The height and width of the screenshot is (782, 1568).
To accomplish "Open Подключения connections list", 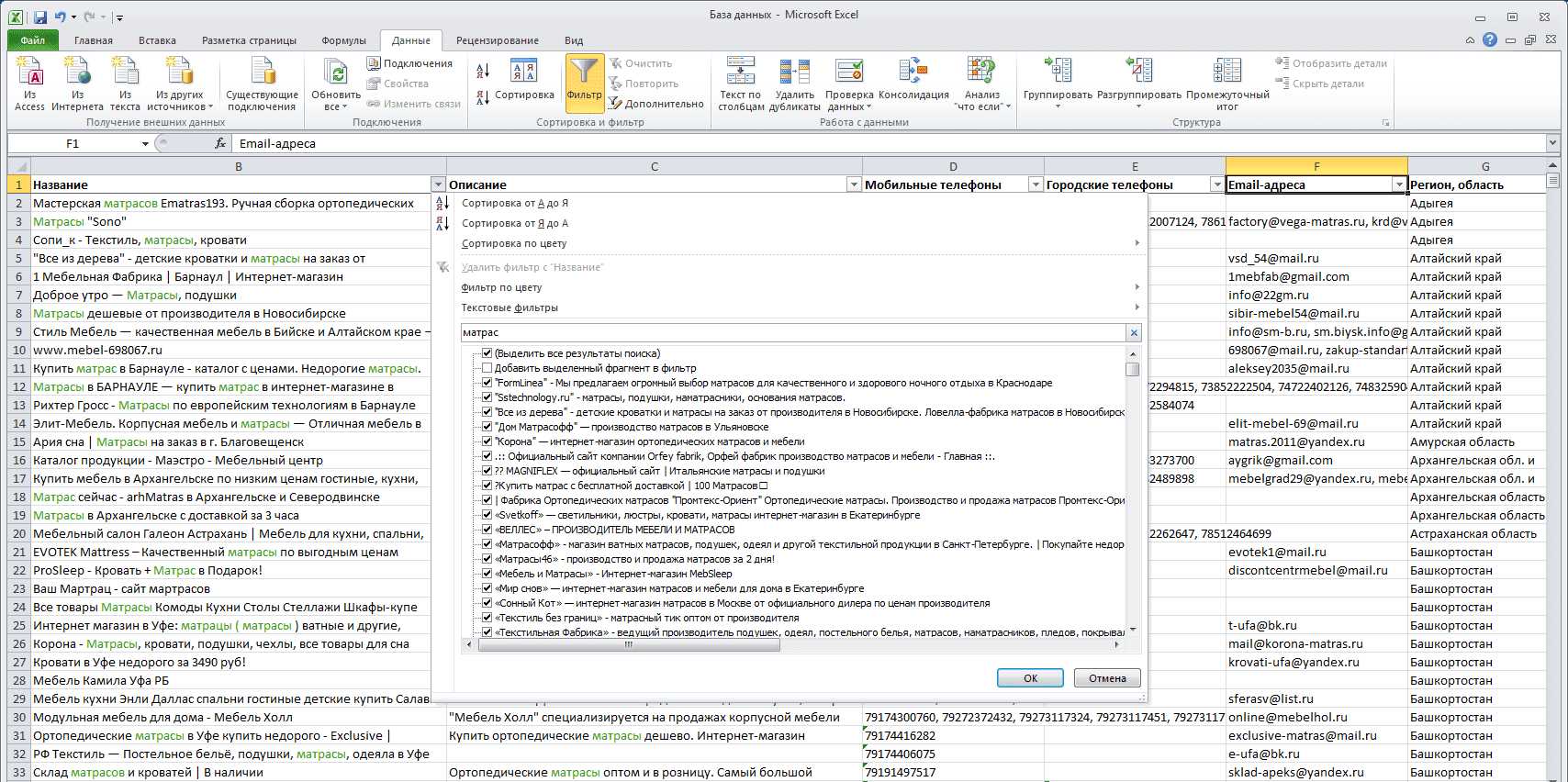I will pyautogui.click(x=409, y=63).
